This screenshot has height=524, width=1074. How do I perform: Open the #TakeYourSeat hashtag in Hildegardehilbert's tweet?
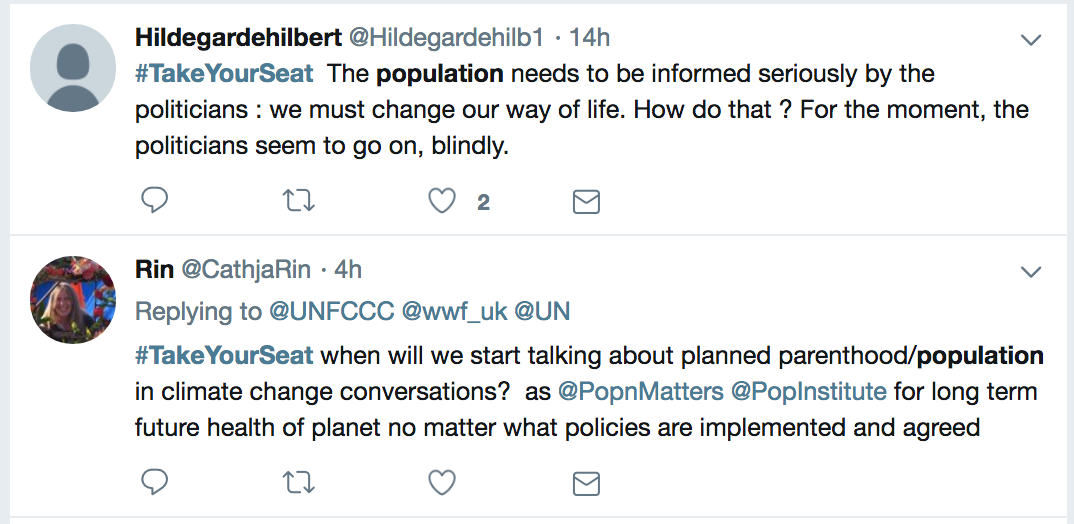[x=224, y=74]
